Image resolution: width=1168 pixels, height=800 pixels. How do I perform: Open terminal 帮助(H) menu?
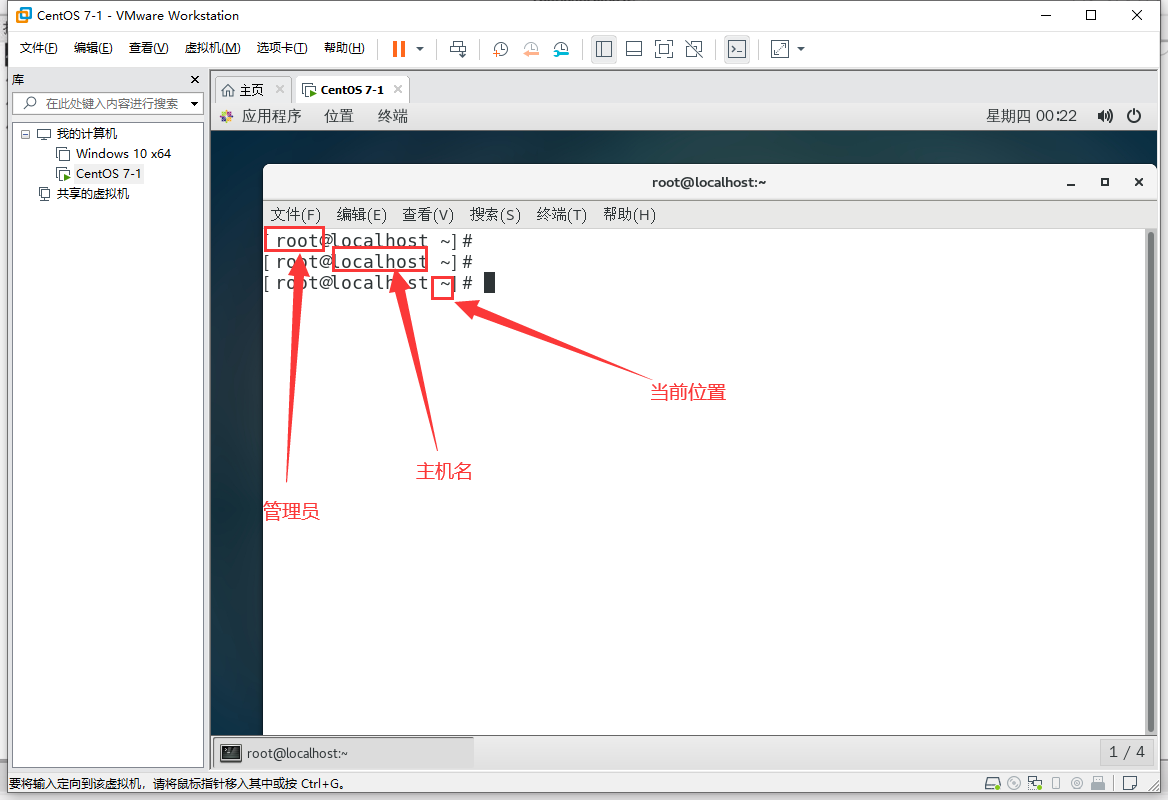[629, 215]
